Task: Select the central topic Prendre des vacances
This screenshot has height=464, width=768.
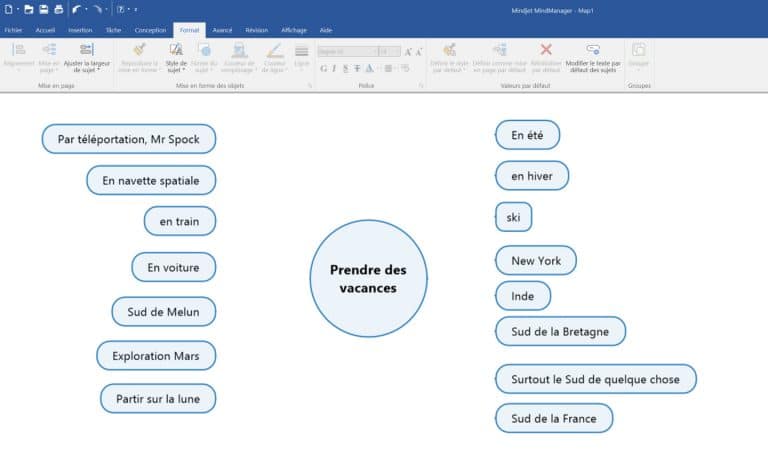Action: (368, 279)
